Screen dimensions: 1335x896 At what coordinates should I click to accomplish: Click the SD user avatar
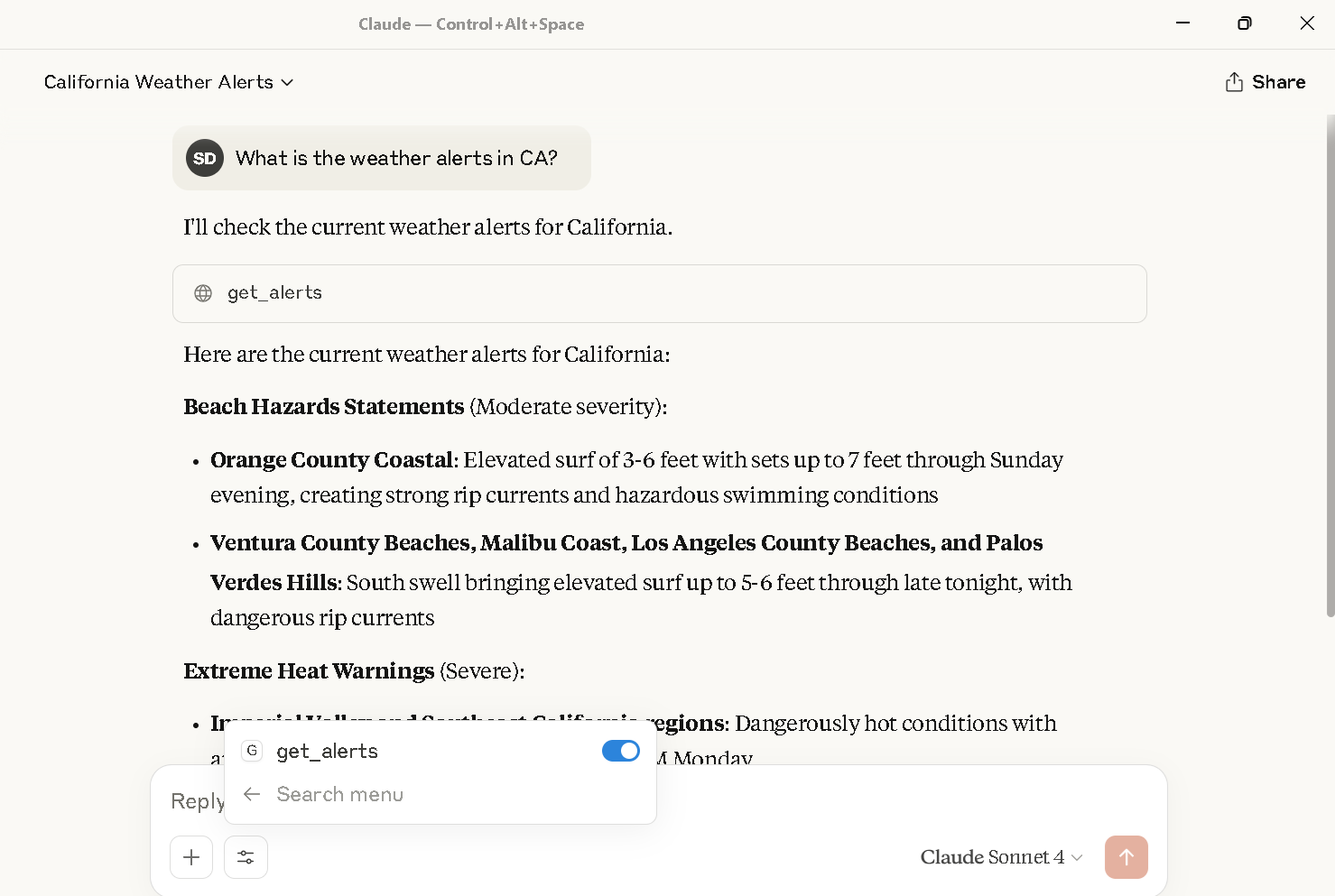pos(204,158)
